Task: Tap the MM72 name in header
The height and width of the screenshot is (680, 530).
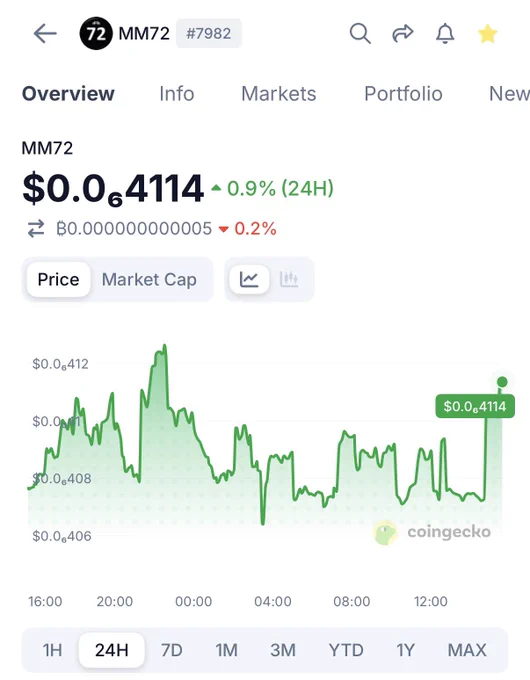Action: pyautogui.click(x=144, y=33)
